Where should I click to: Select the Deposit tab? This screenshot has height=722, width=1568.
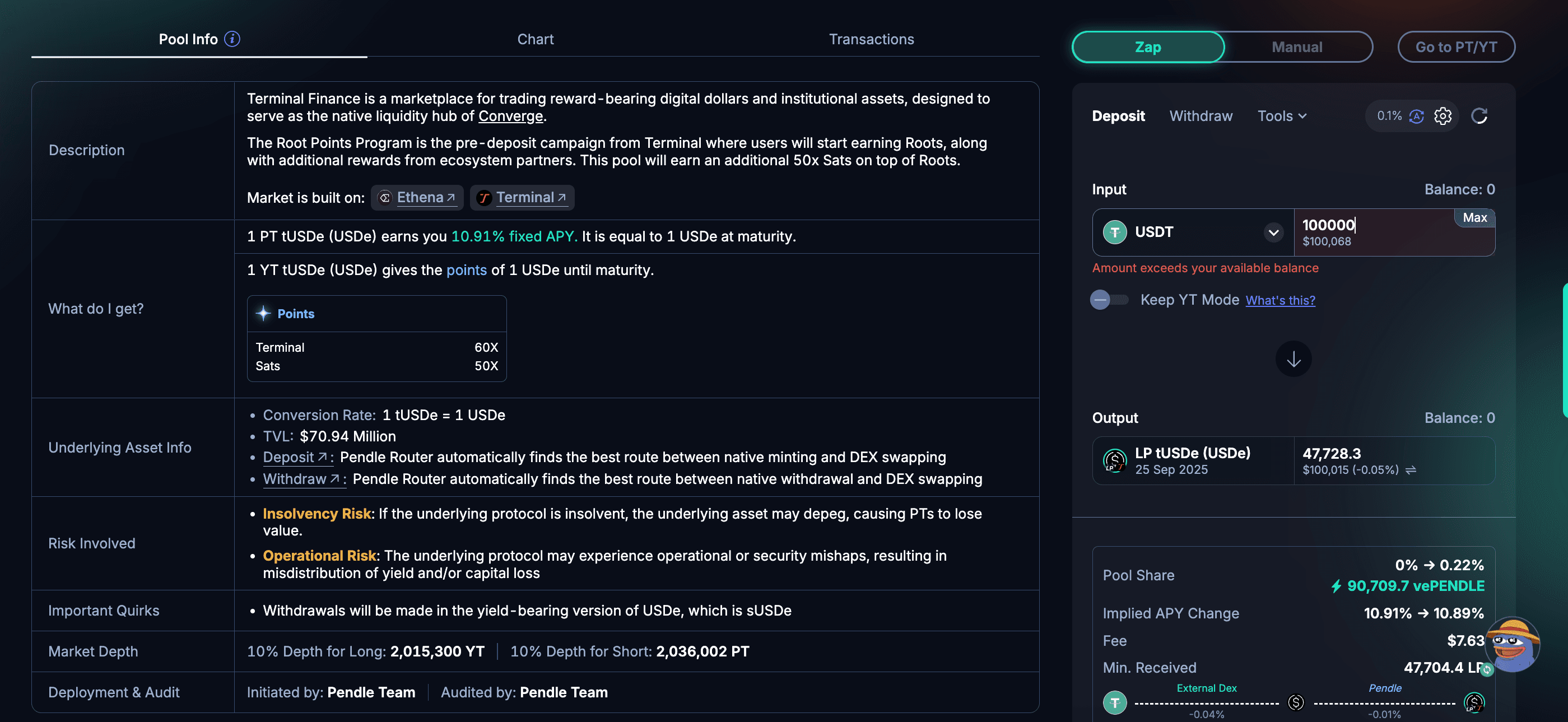coord(1118,116)
